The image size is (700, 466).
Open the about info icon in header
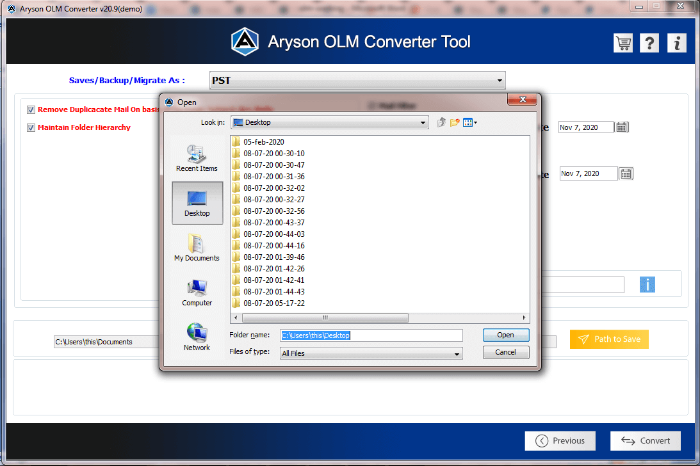point(677,43)
